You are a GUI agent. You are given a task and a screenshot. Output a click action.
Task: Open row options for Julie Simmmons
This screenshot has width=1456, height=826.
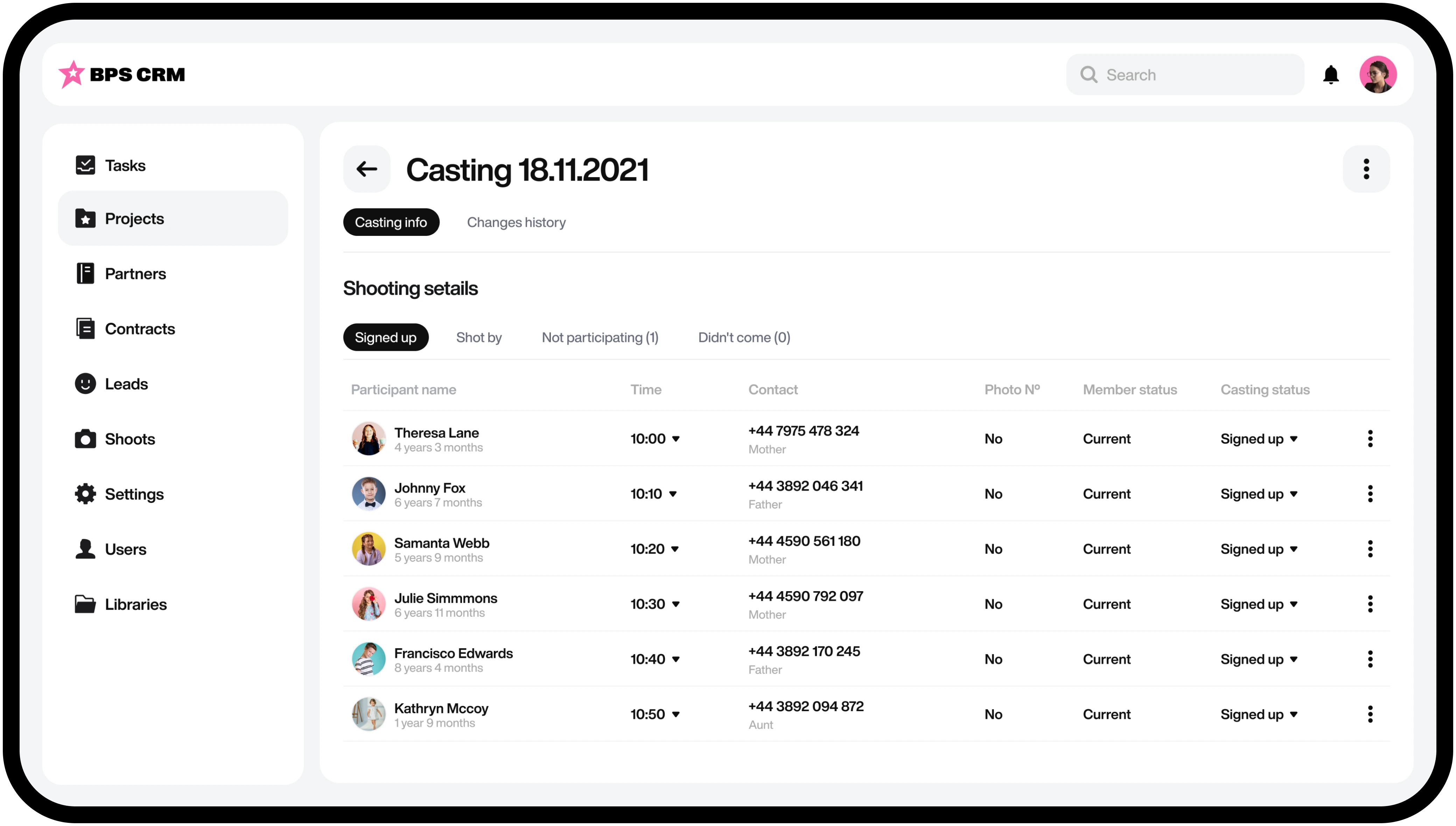1370,604
